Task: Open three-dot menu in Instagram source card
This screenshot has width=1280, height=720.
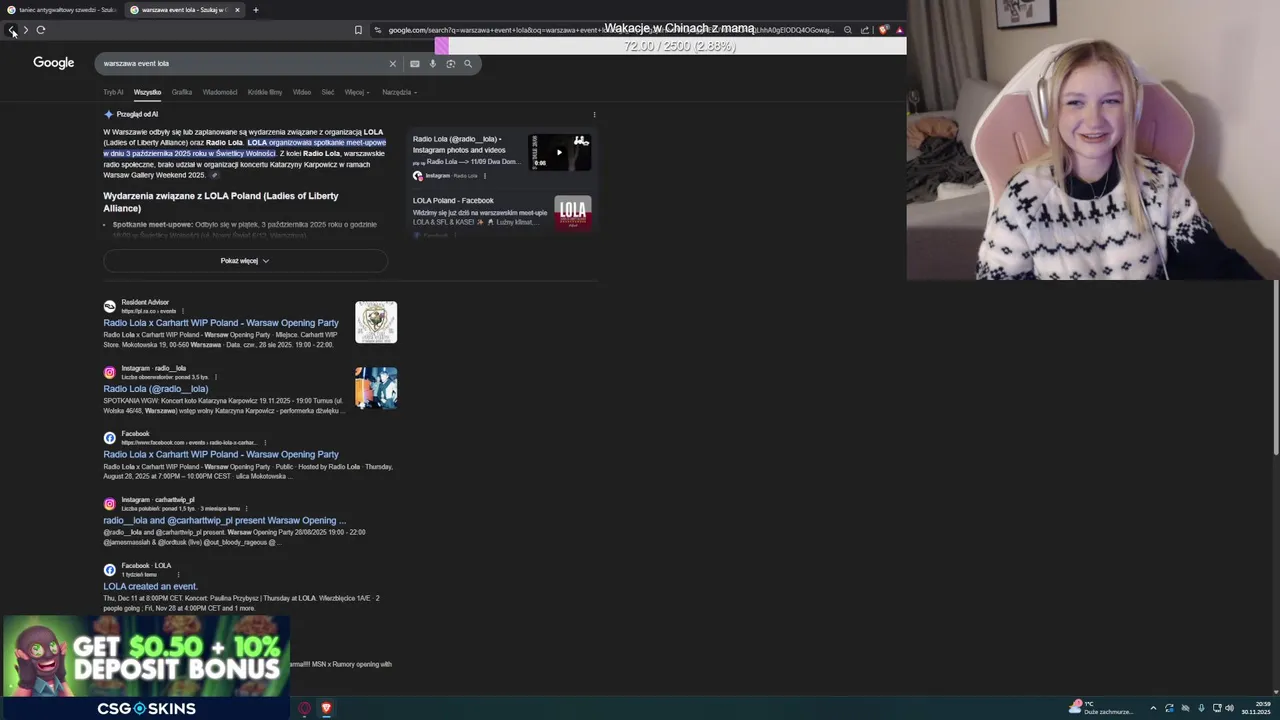Action: (x=485, y=175)
